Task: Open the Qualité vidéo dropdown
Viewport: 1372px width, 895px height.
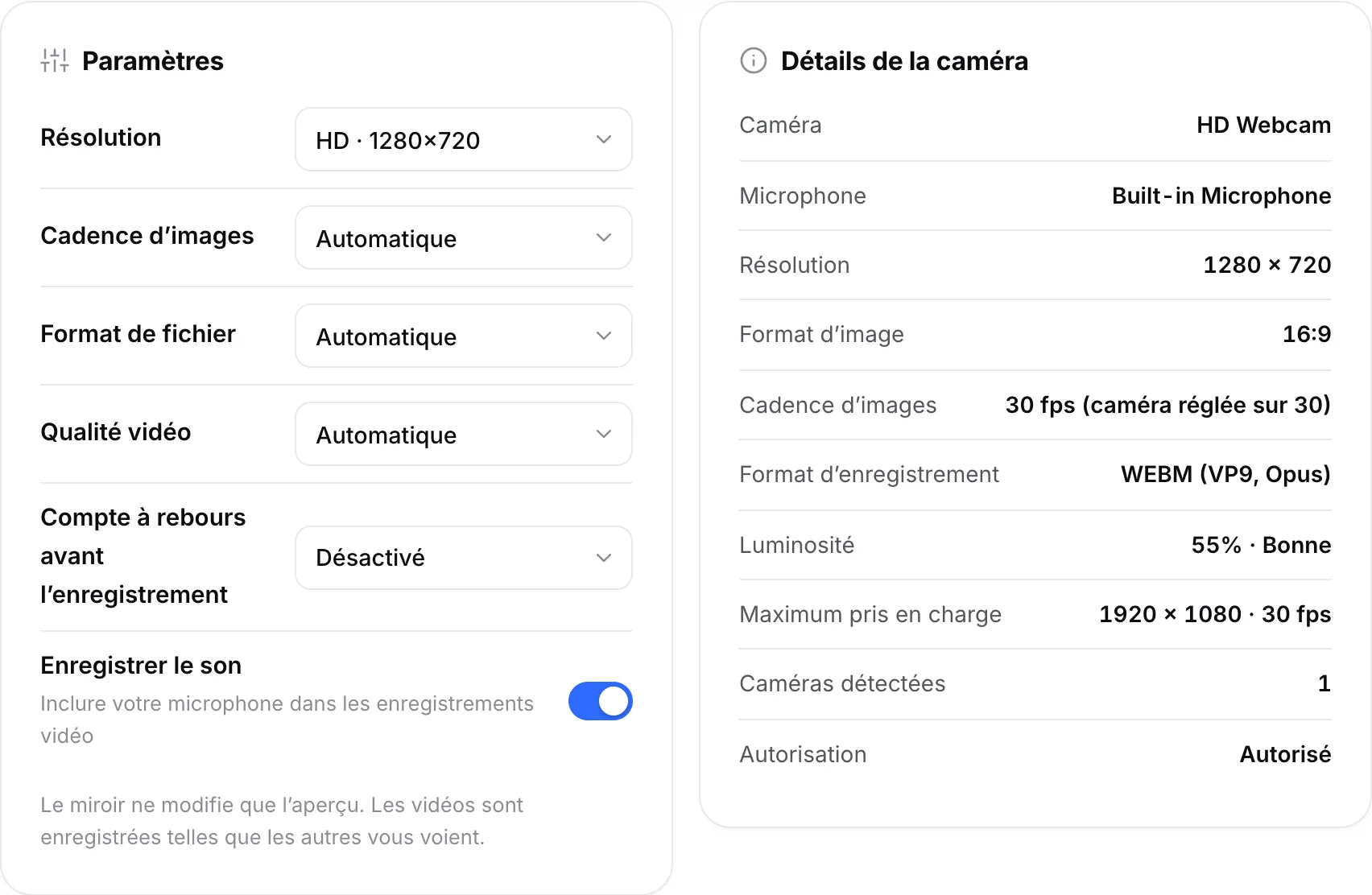Action: 464,434
